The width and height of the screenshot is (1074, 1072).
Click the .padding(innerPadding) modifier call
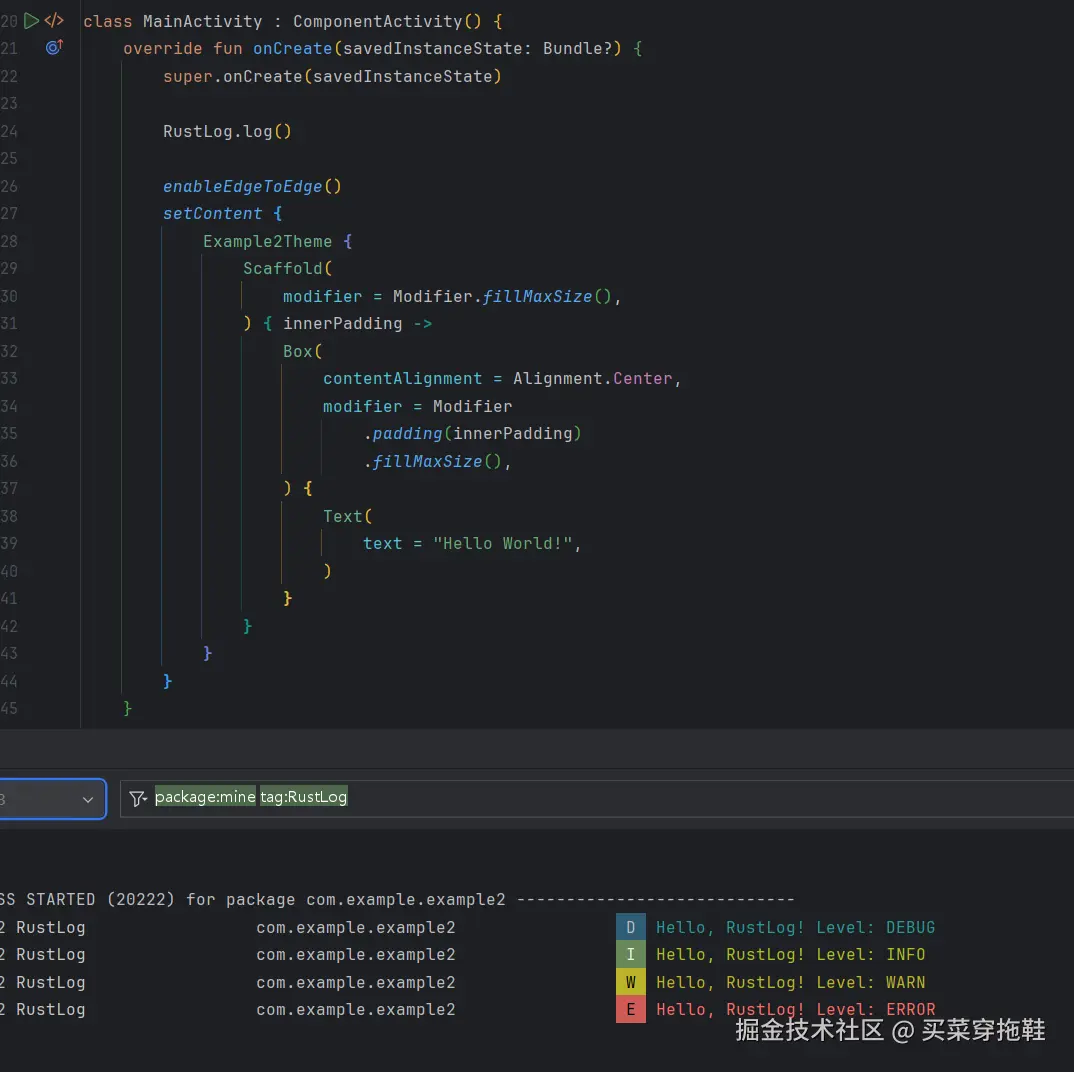pos(473,434)
